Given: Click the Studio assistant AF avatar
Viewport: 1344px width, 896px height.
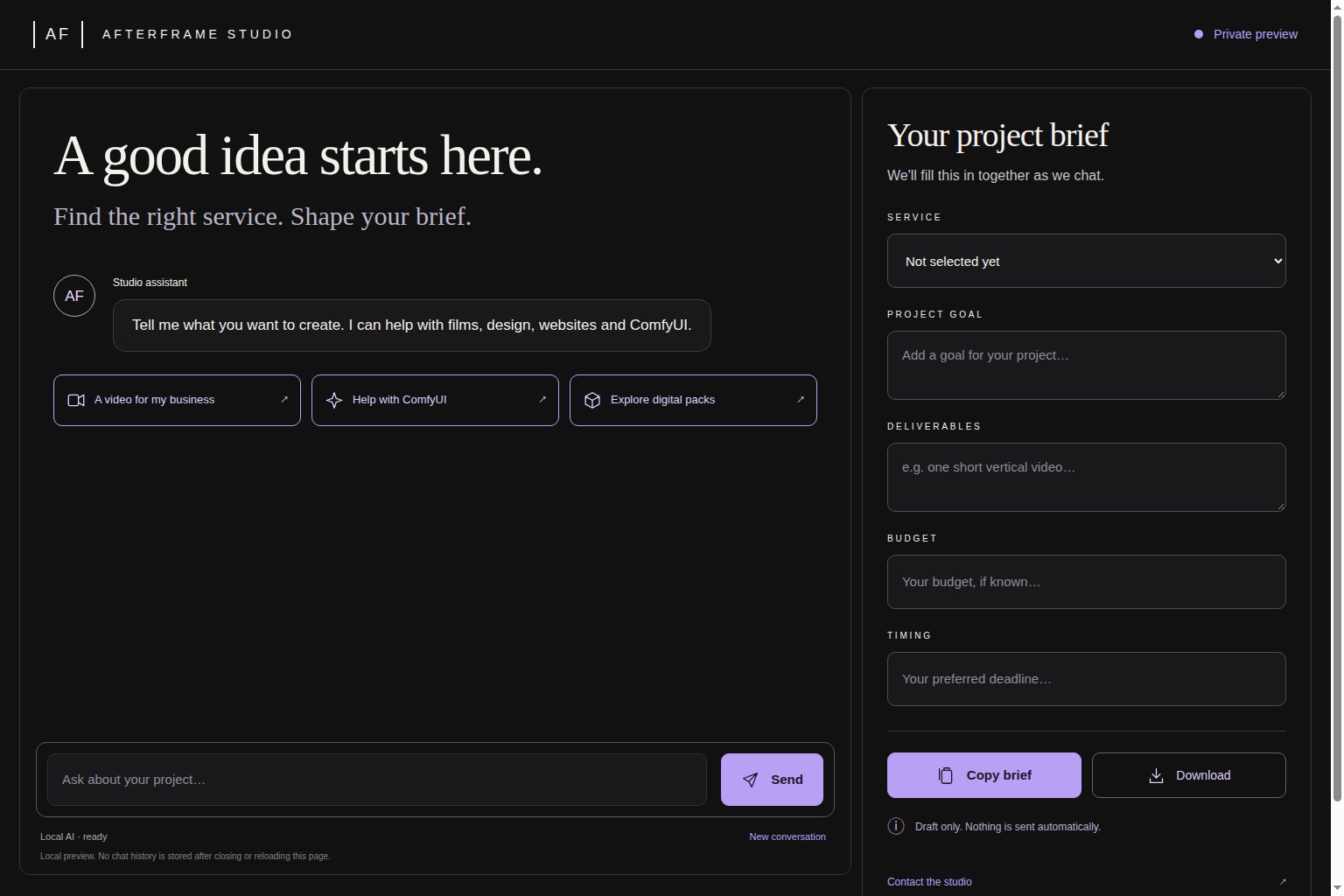Looking at the screenshot, I should (74, 296).
